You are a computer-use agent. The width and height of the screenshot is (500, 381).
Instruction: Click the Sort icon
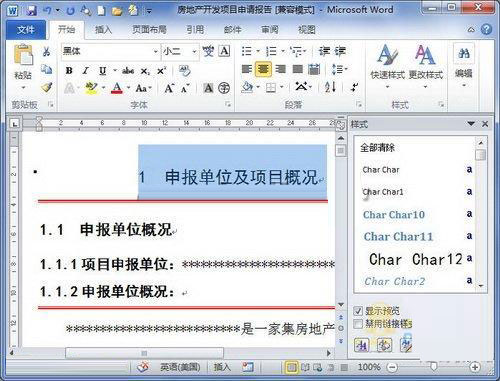click(x=330, y=87)
